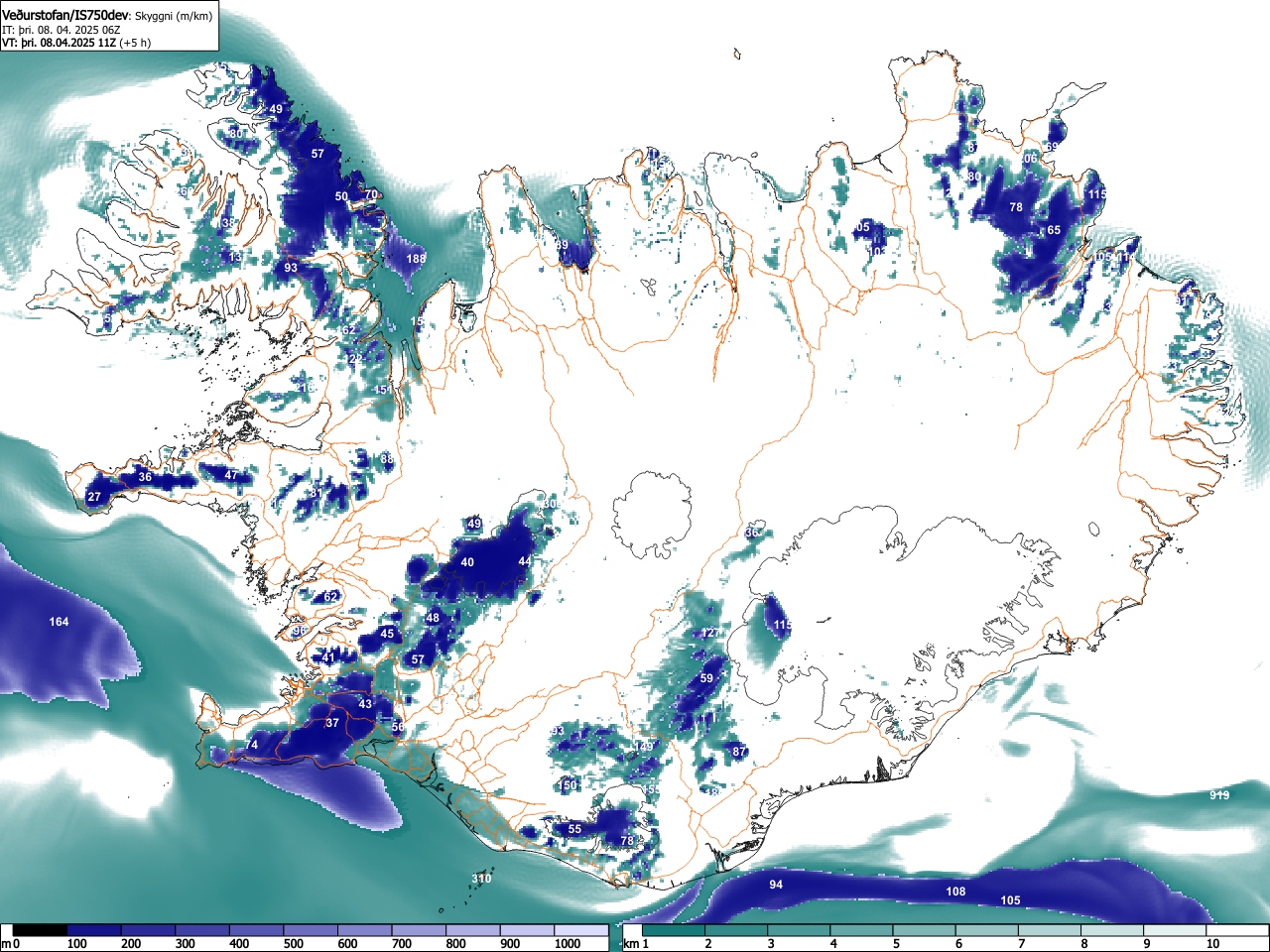
Task: Click the 108 value in the southern fog band
Action: point(955,892)
